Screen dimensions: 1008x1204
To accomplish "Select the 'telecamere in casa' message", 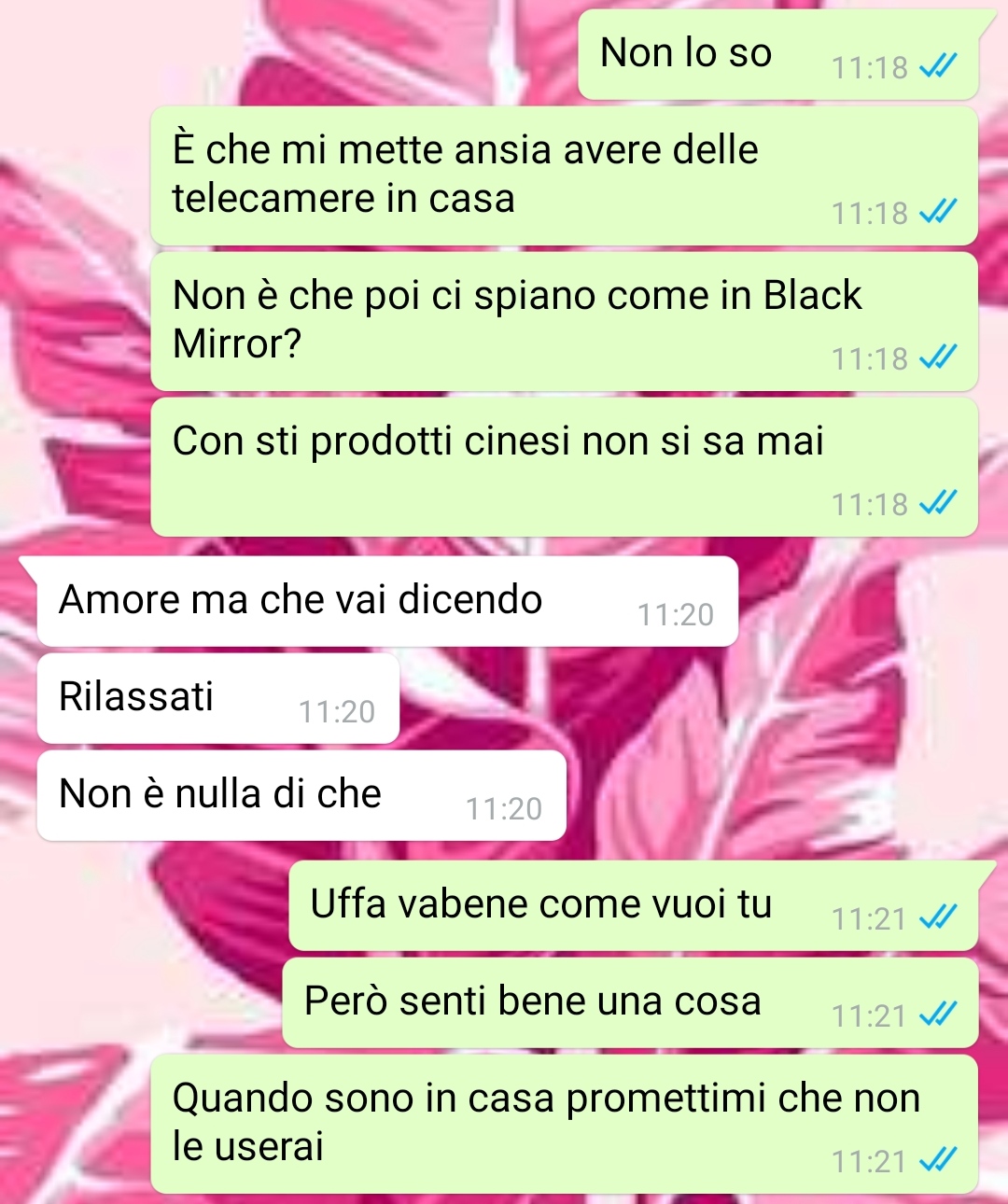I will (565, 175).
